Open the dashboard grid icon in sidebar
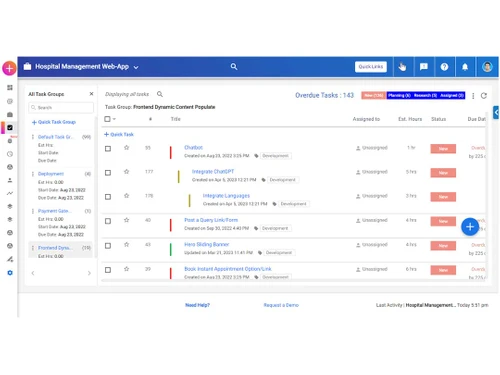This screenshot has width=500, height=375. point(10,87)
